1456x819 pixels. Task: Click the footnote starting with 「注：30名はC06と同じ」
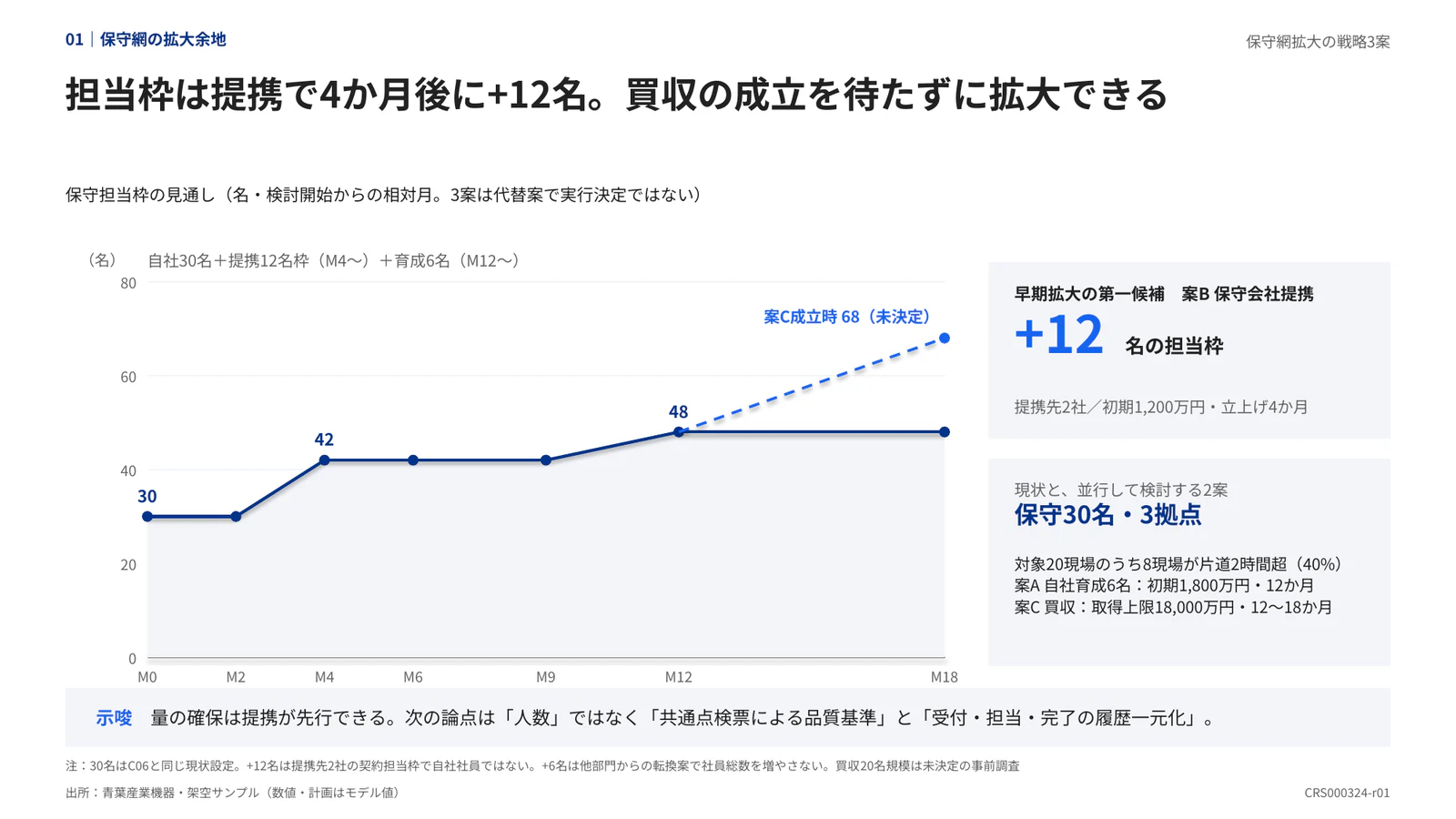pyautogui.click(x=542, y=766)
